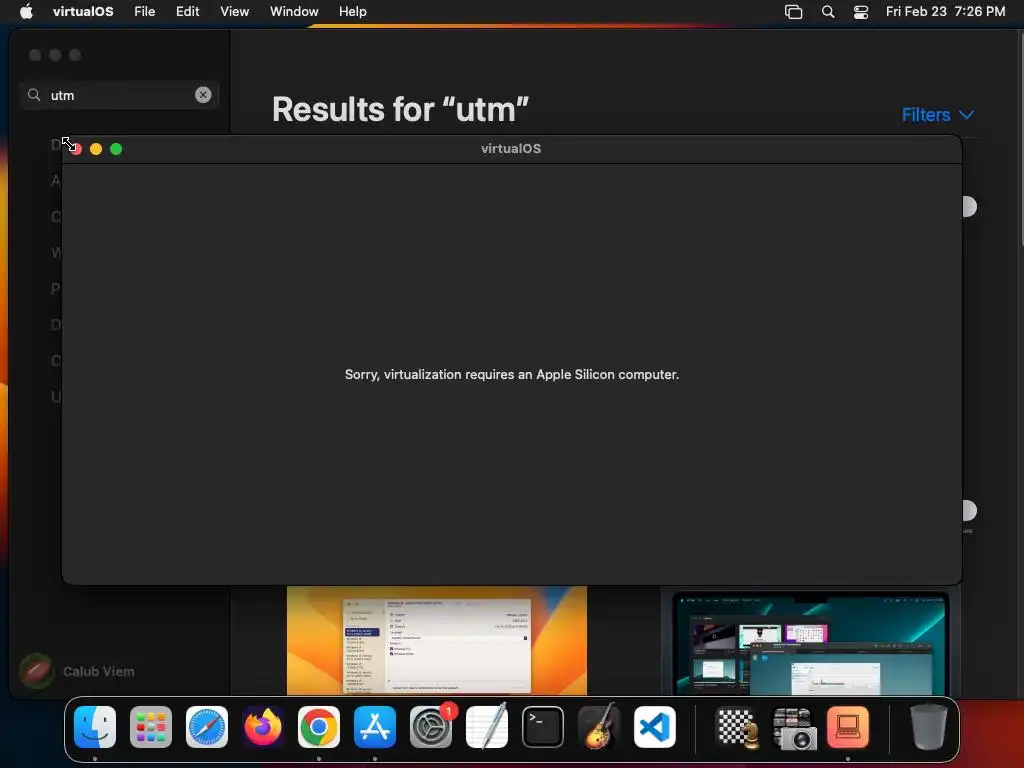Open Control Center in menu bar

coord(861,11)
